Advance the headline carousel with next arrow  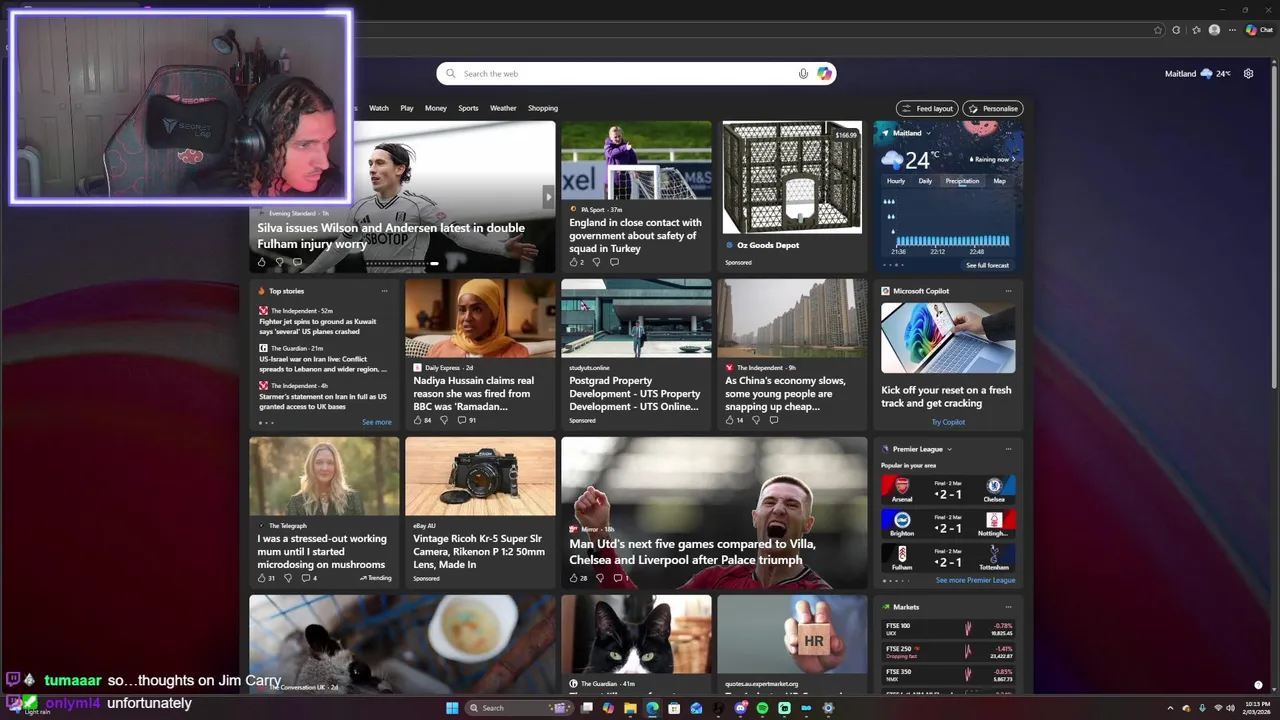[547, 197]
